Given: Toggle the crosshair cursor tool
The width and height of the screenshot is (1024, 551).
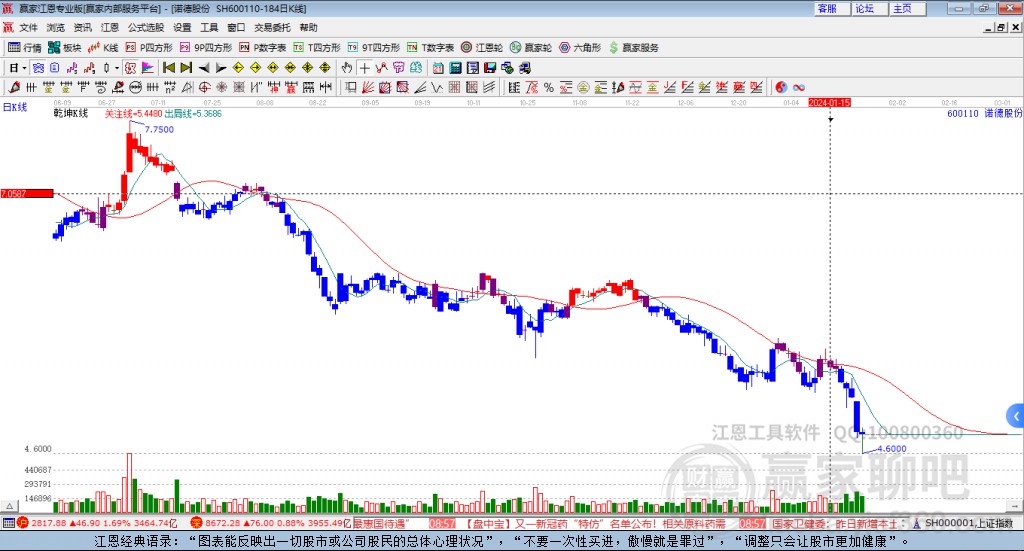Looking at the screenshot, I should (x=364, y=68).
